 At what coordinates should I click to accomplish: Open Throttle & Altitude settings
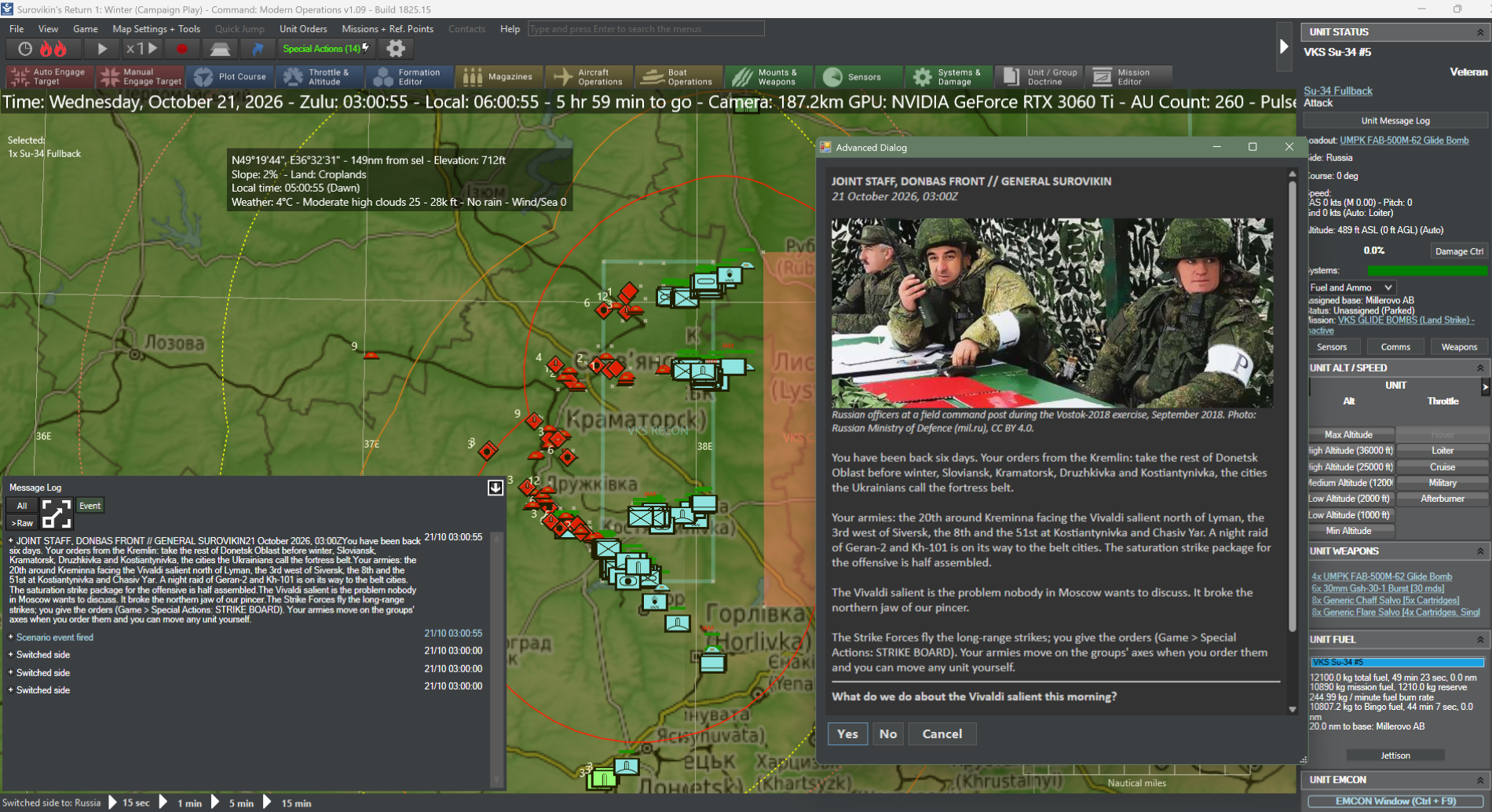(320, 77)
